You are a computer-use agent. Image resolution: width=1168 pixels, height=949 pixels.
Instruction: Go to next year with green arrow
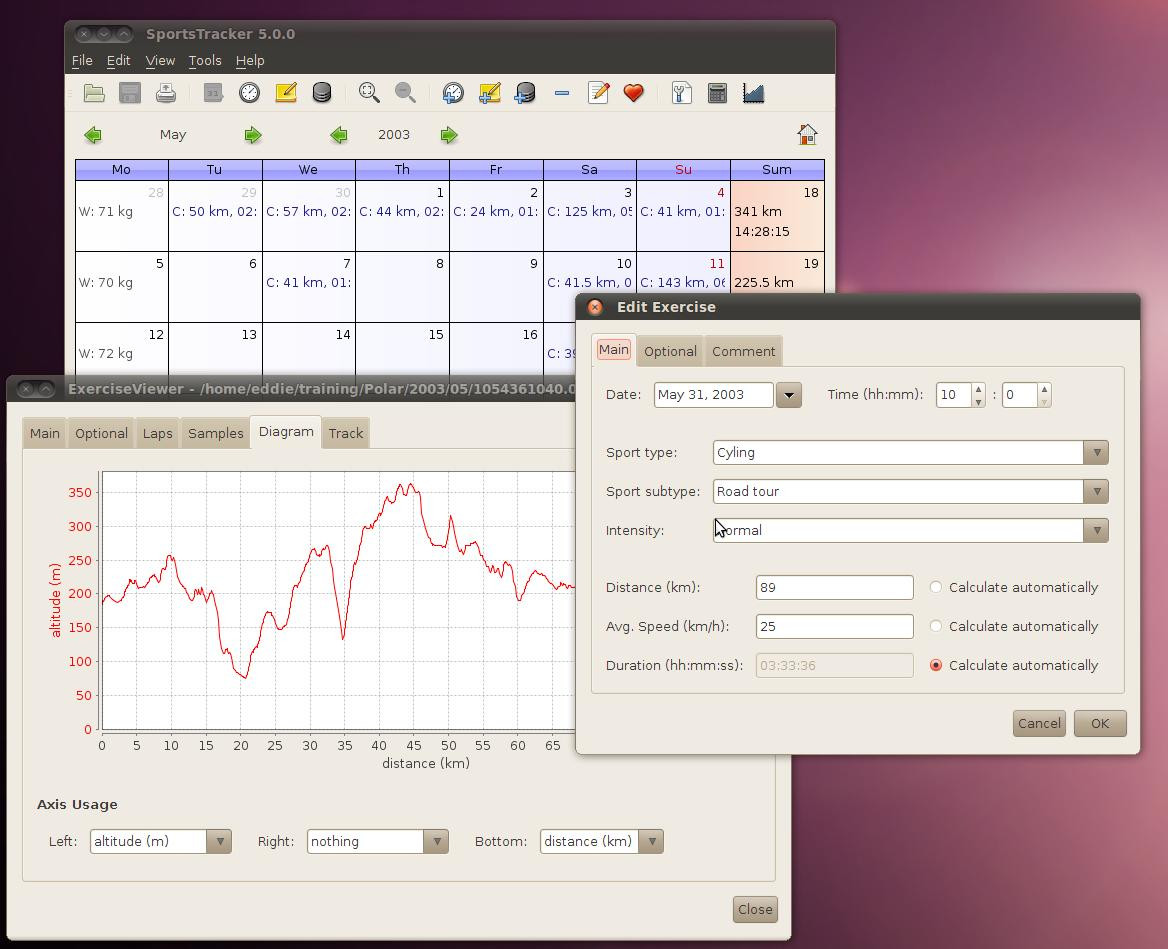(448, 135)
